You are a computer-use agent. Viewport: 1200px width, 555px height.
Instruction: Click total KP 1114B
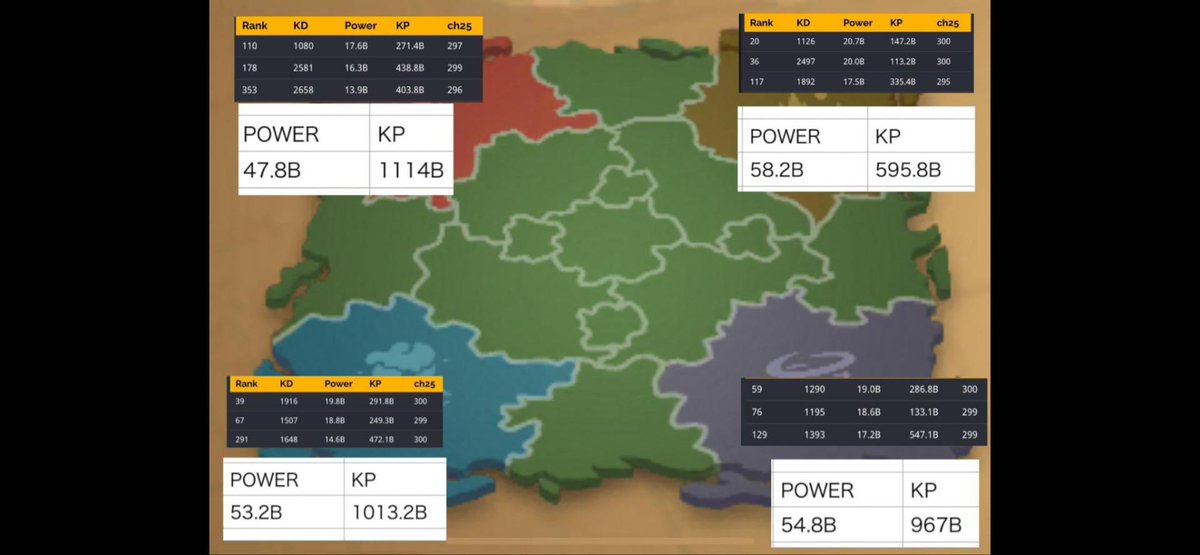[411, 170]
